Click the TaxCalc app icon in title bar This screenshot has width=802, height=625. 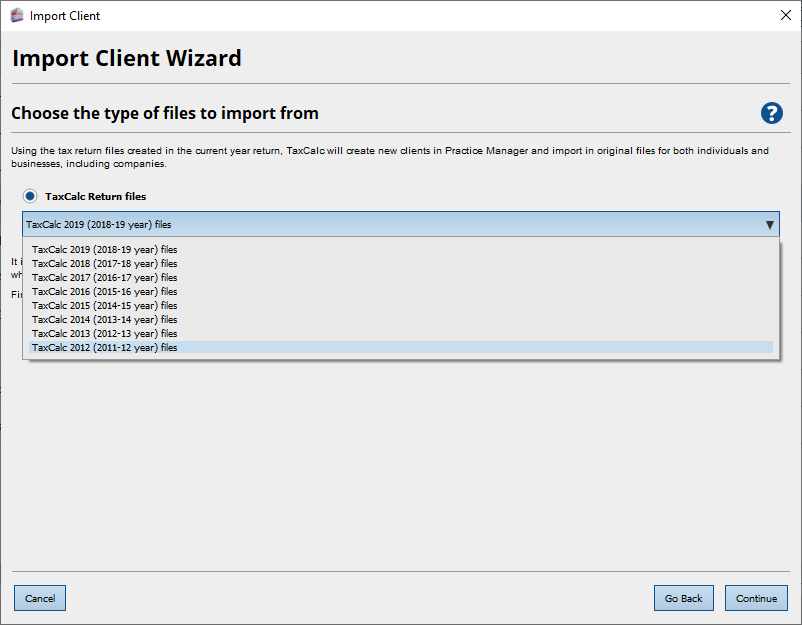click(16, 15)
